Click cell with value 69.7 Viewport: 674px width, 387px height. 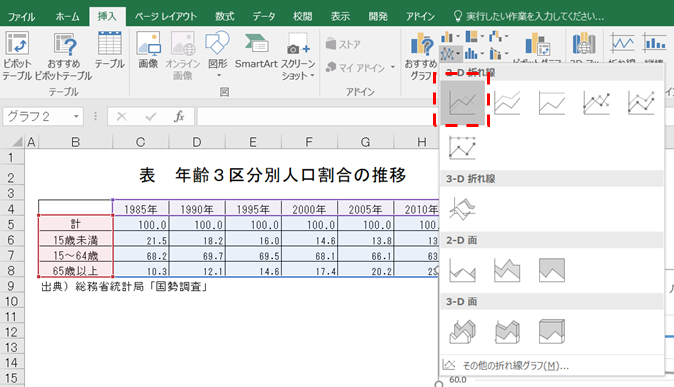pos(197,255)
